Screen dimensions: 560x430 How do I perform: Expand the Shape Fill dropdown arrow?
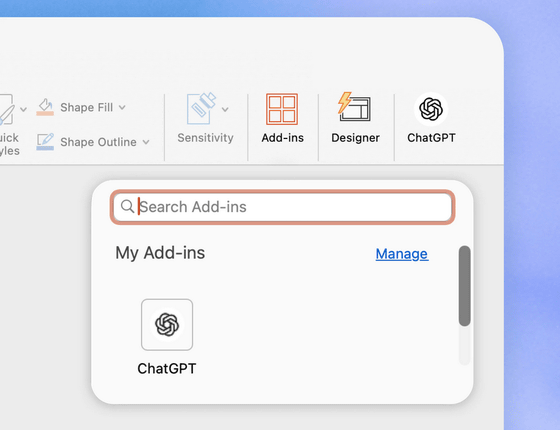pos(122,107)
